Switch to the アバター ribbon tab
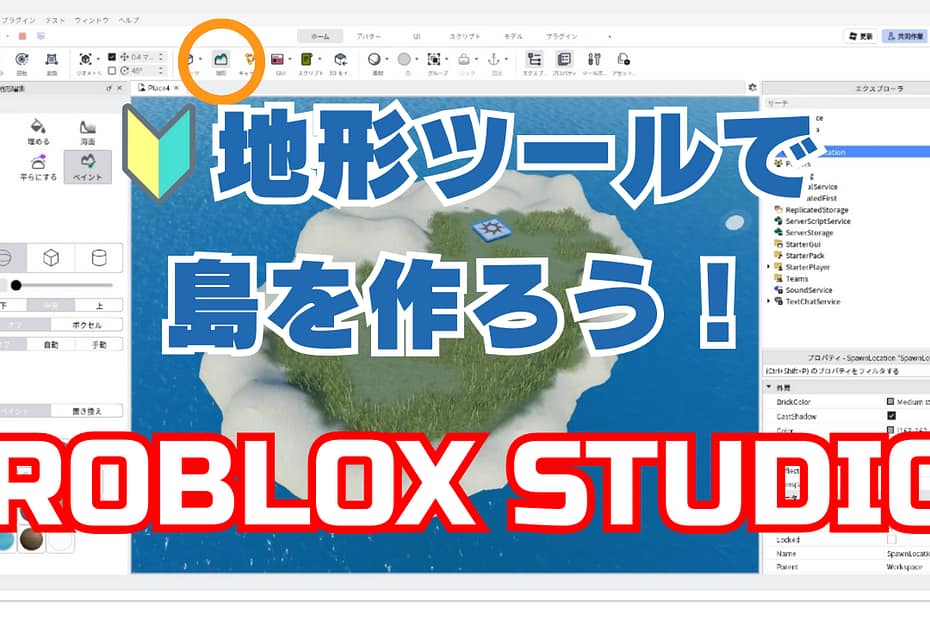The image size is (930, 620). (367, 36)
